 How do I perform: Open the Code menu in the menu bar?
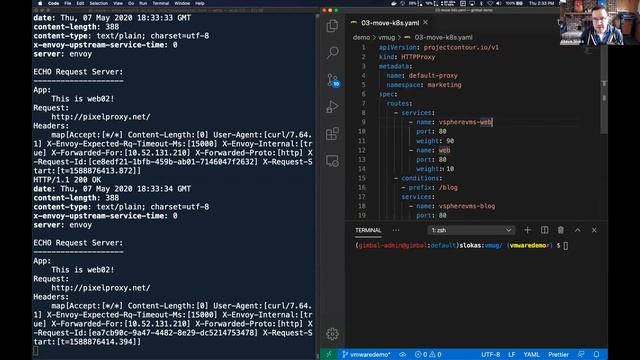point(53,3)
